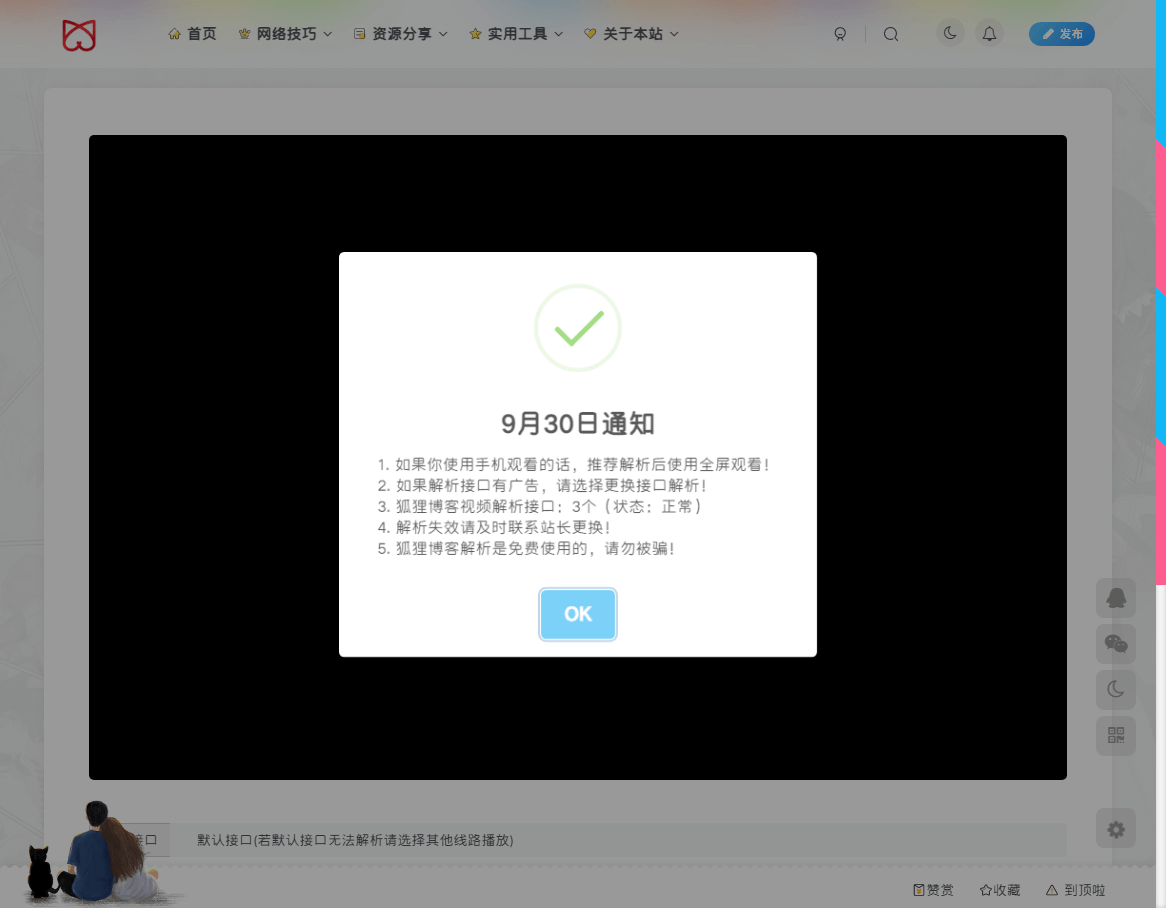Show the QR code icon in sidebar
1166x908 pixels.
pos(1116,737)
